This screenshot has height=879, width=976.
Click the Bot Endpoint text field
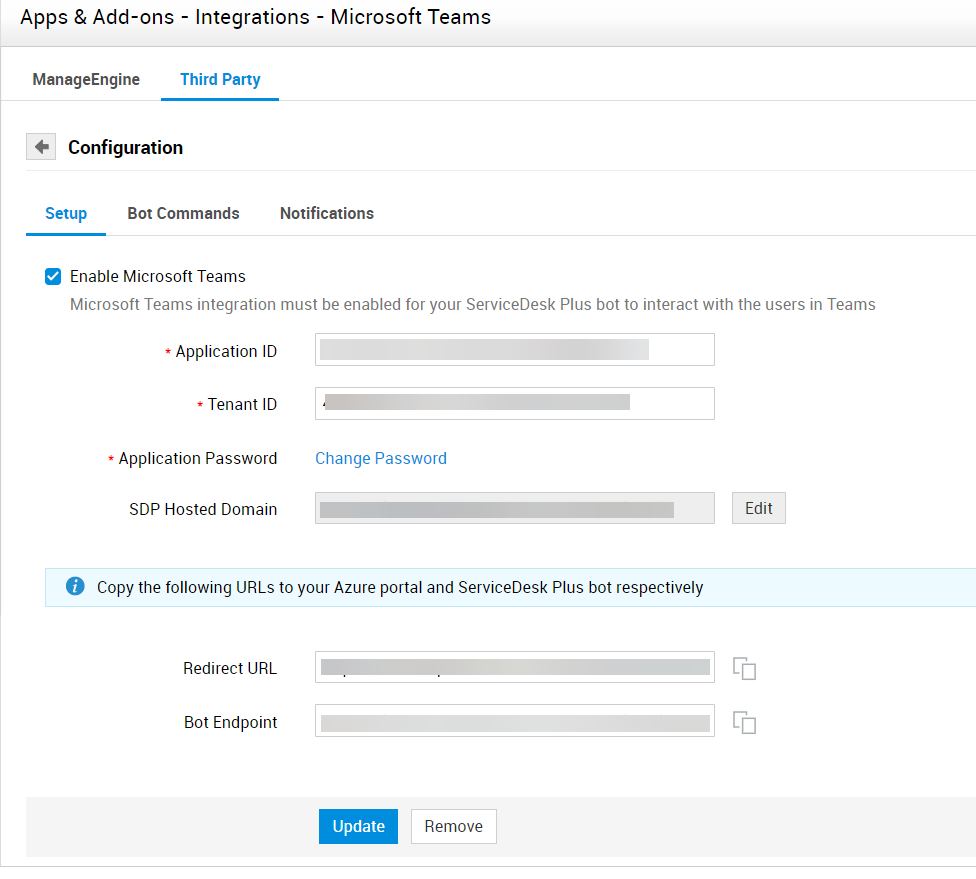514,721
